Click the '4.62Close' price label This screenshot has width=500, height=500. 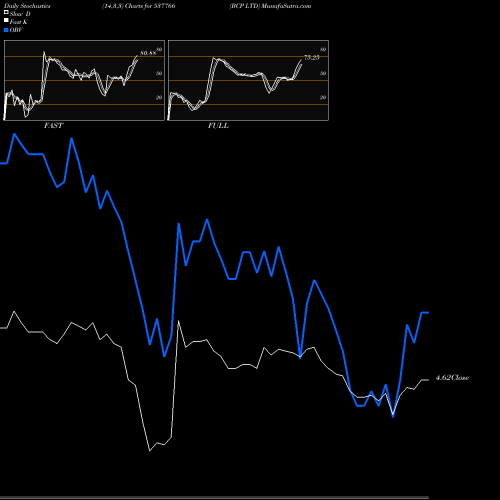pos(452,378)
